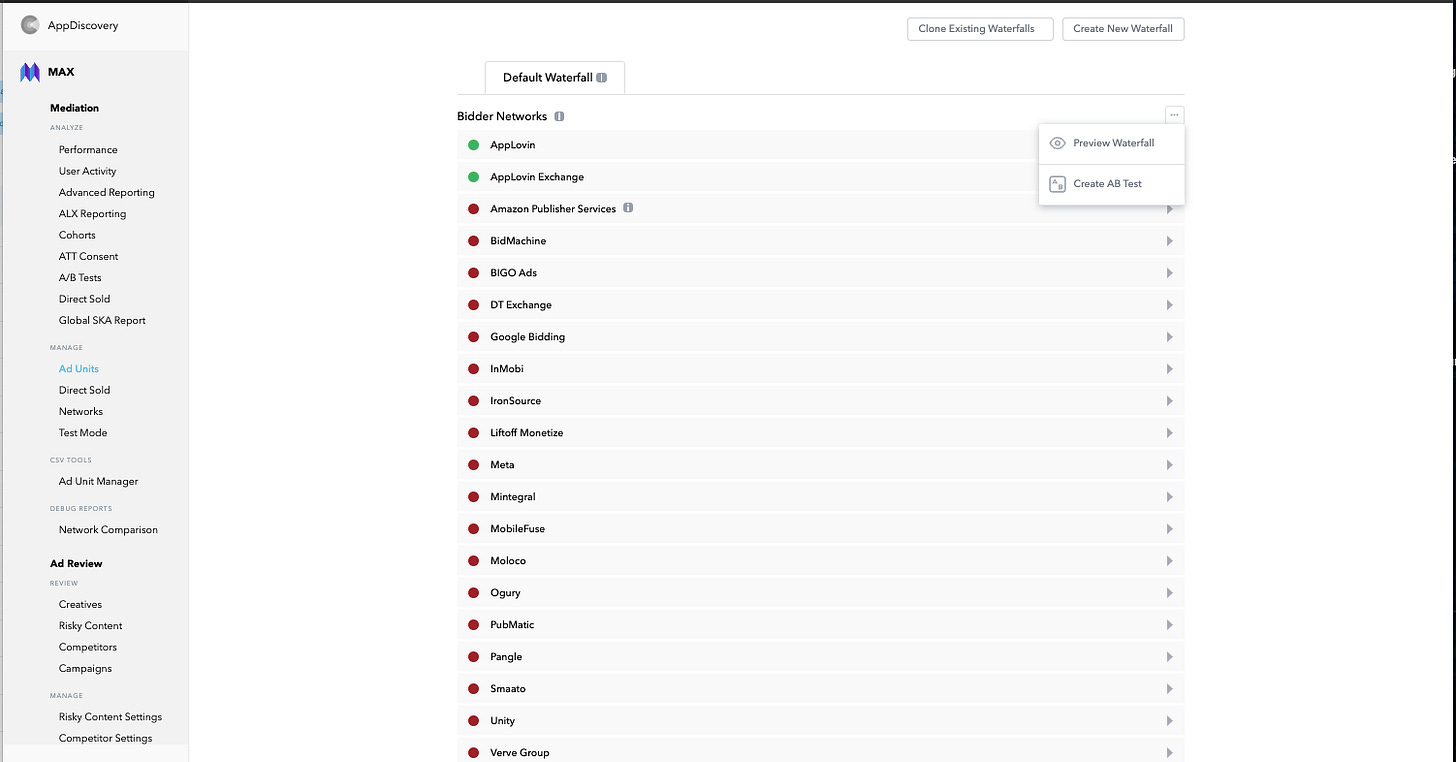Click Create New Waterfall button
Screen dimensions: 1456x762
[x=1123, y=29]
